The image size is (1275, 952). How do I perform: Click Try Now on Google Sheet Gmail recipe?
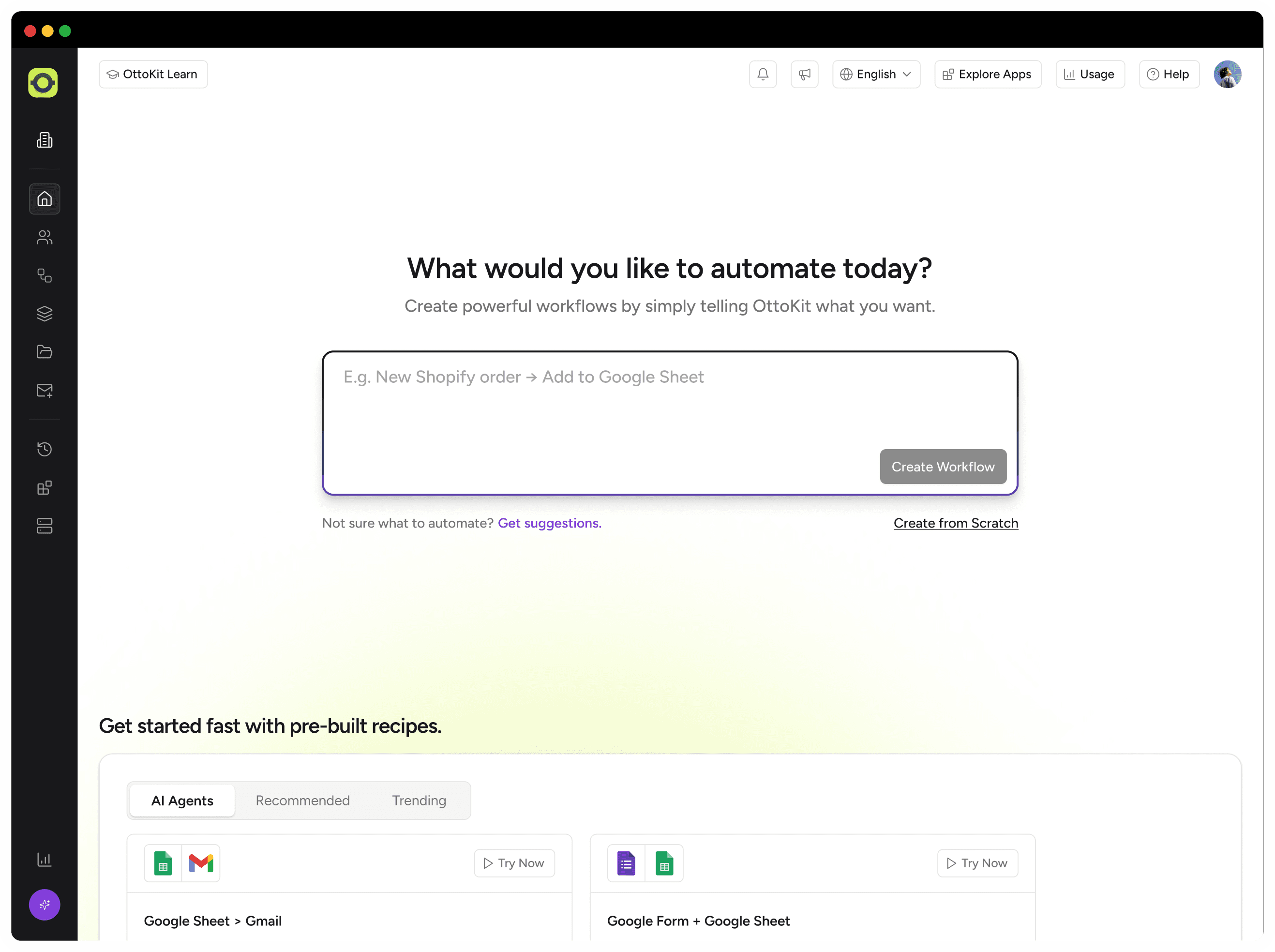514,862
